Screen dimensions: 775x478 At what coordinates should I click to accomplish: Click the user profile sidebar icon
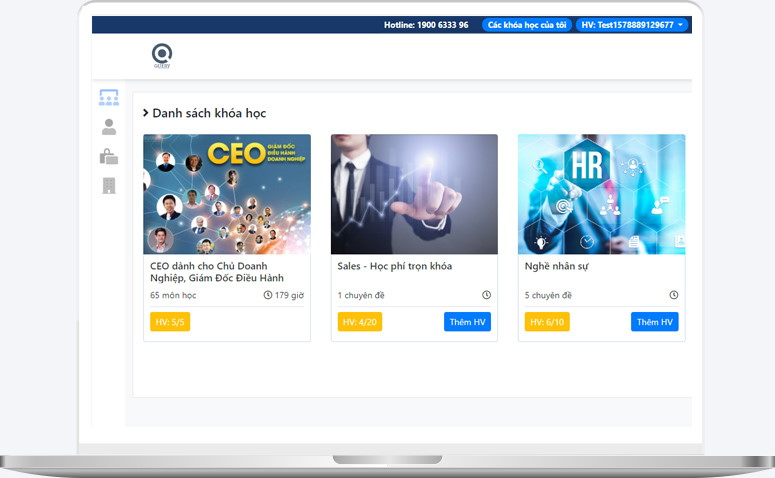click(109, 127)
